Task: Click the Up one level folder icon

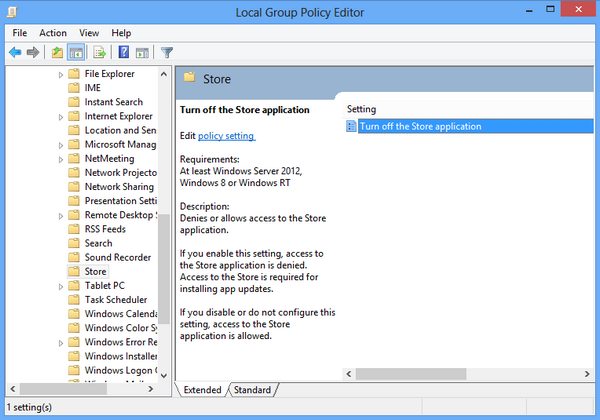Action: click(57, 52)
